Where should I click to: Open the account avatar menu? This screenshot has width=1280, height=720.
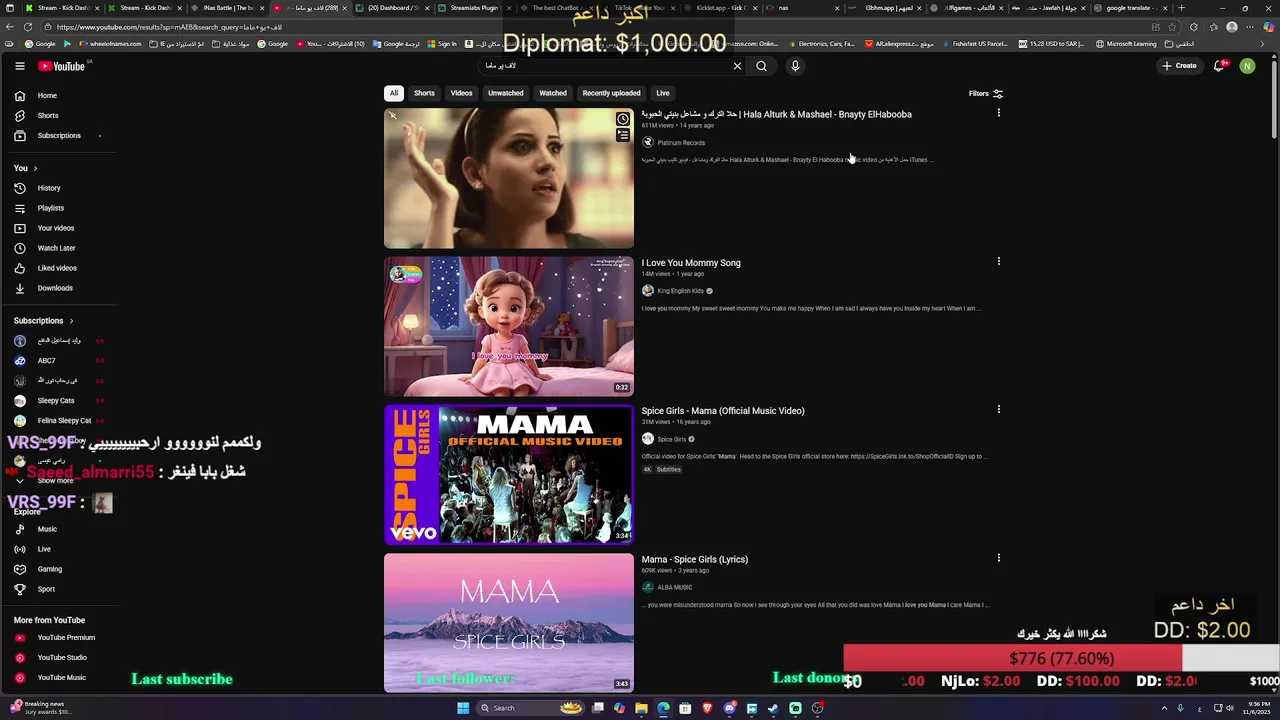coord(1247,66)
